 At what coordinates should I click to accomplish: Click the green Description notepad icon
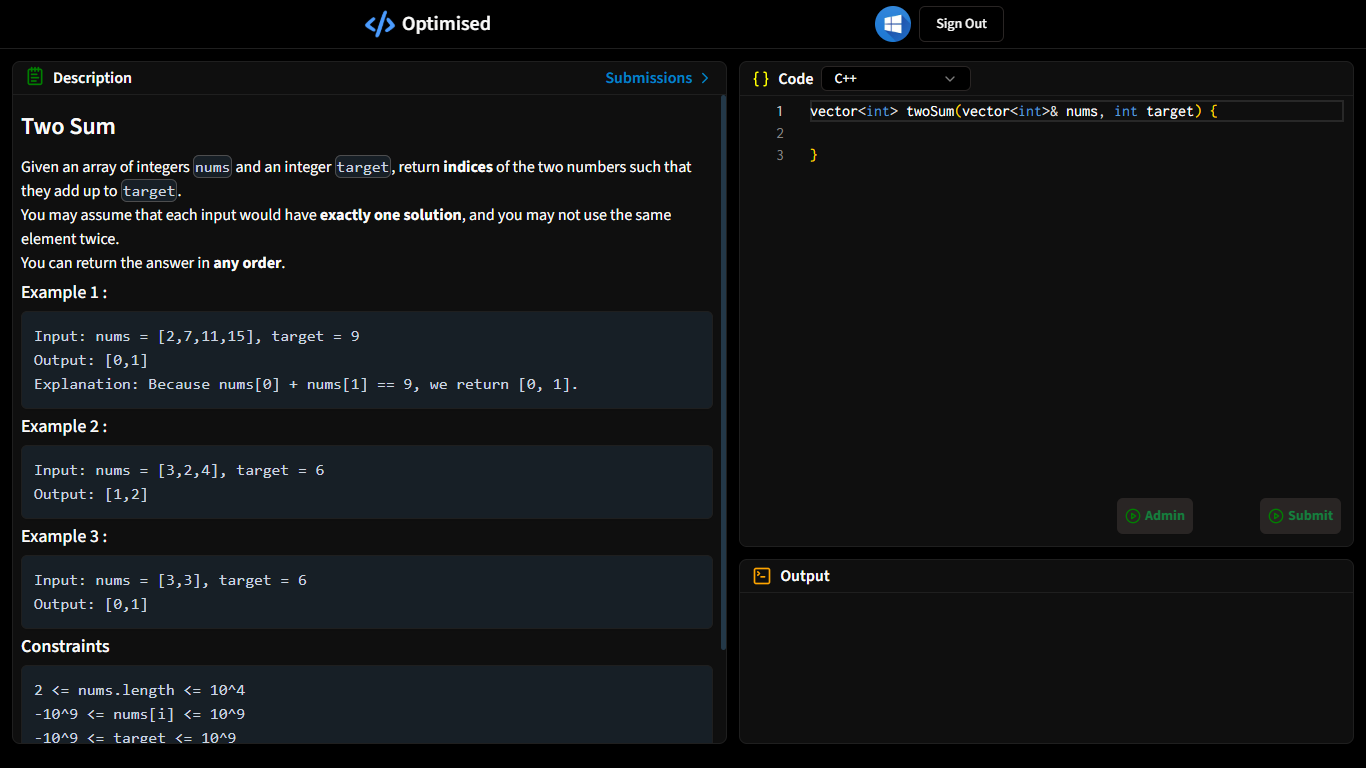35,77
